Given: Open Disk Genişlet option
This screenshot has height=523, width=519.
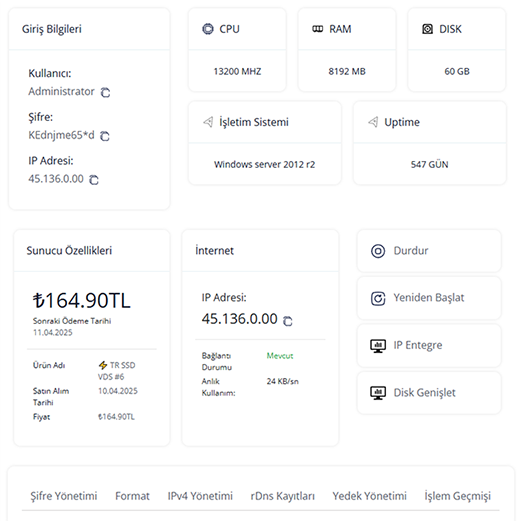Looking at the screenshot, I should pyautogui.click(x=429, y=393).
